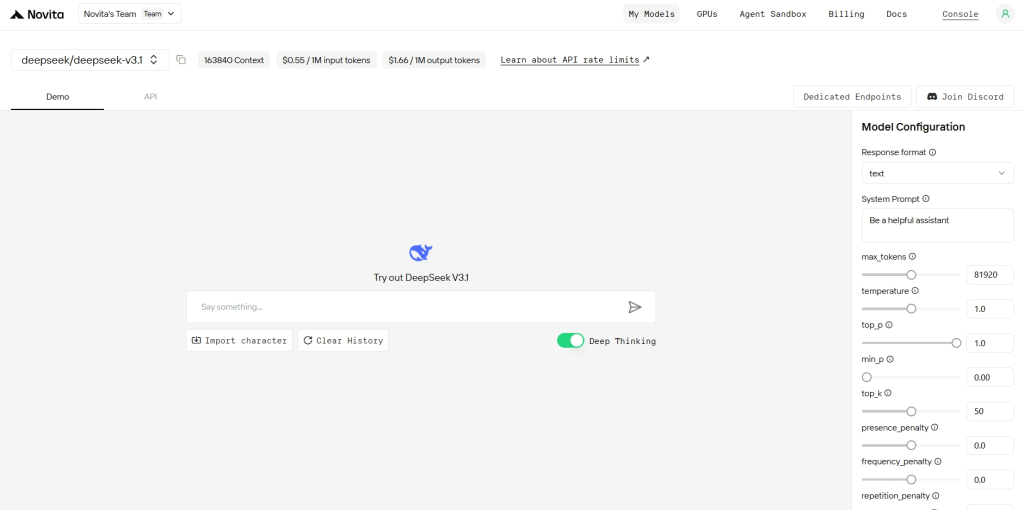Expand the Novita's Team dropdown
This screenshot has height=510, width=1024.
tap(130, 14)
